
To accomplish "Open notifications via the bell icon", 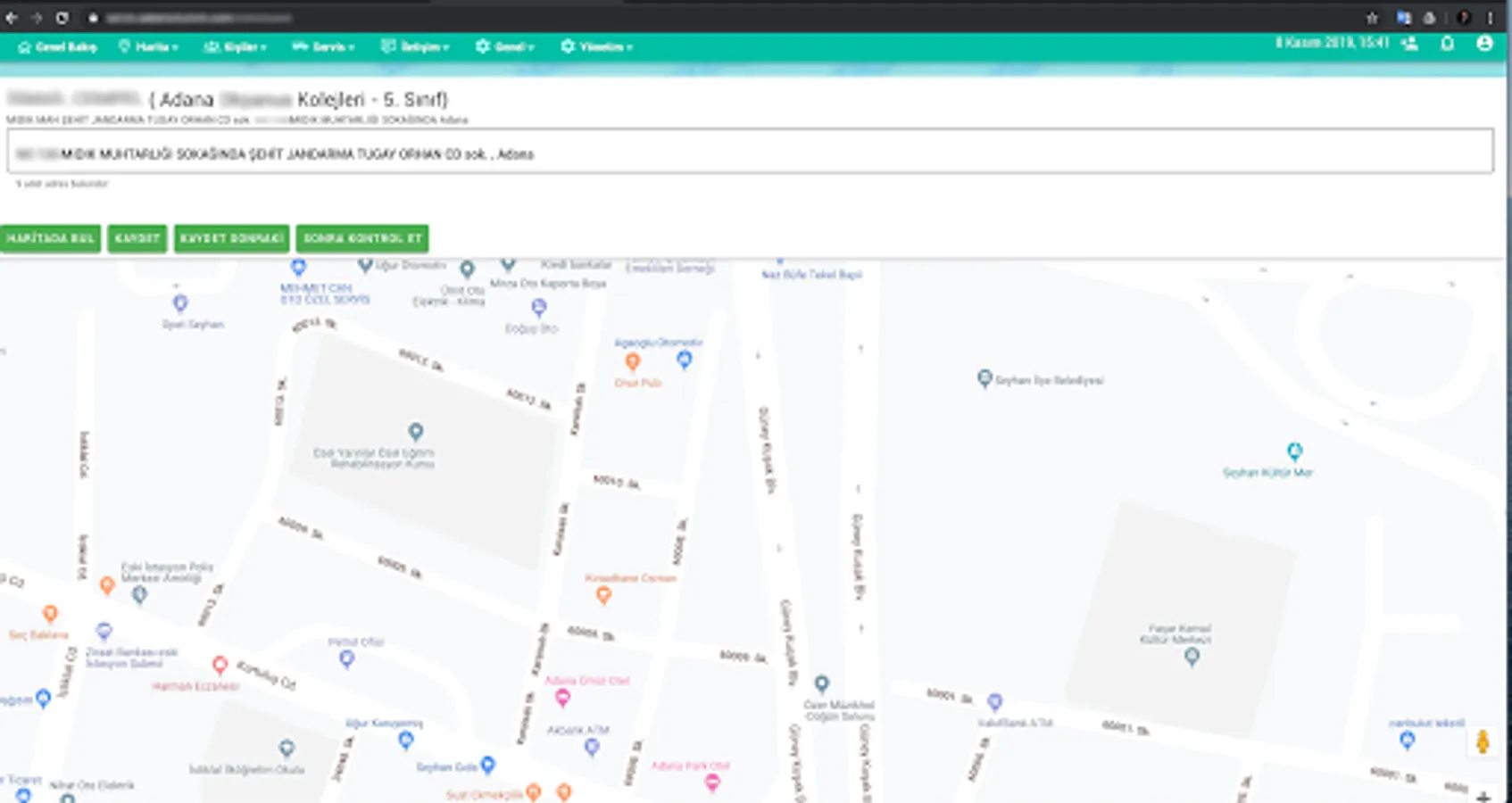I will pos(1447,43).
